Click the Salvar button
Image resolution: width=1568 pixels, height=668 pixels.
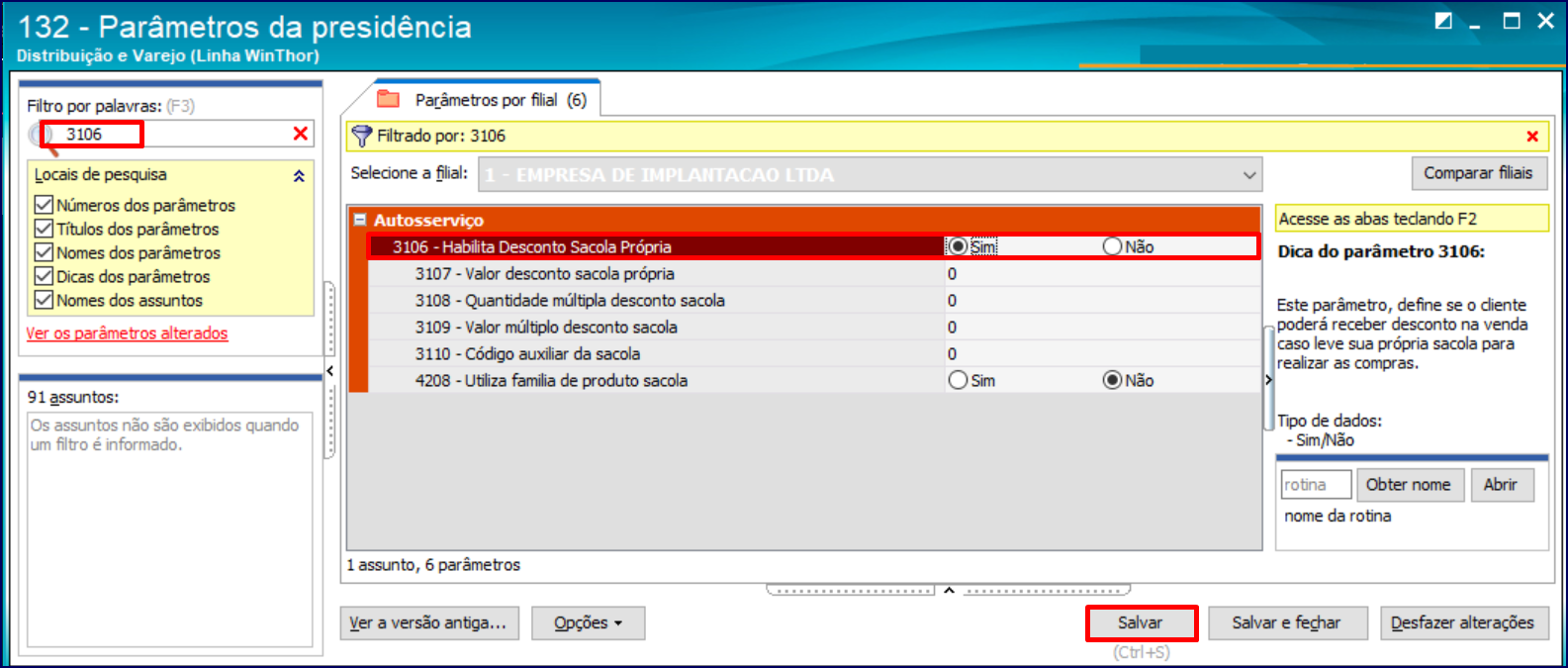(x=1141, y=622)
